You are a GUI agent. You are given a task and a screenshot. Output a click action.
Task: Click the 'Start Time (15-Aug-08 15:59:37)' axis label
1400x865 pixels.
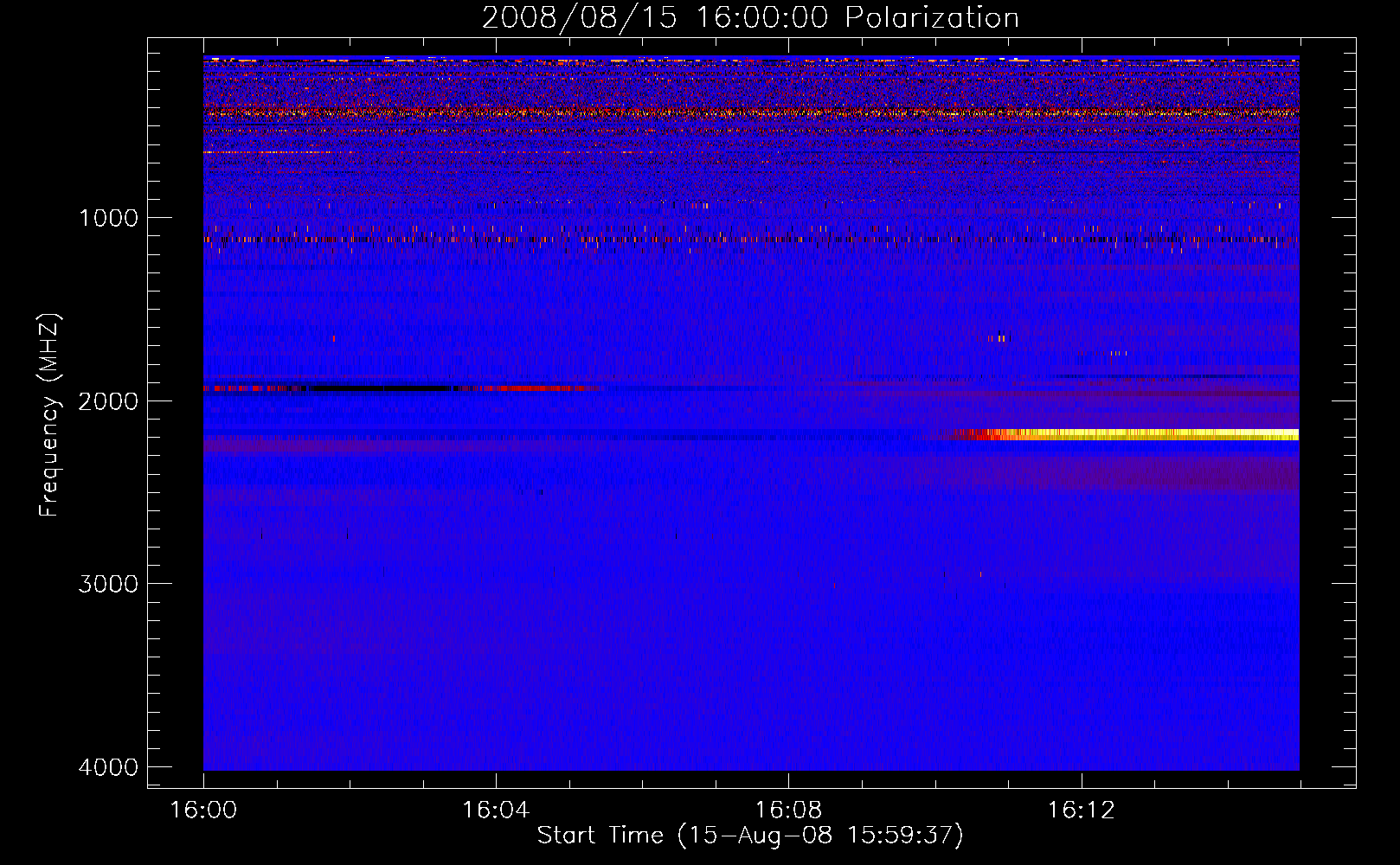750,835
